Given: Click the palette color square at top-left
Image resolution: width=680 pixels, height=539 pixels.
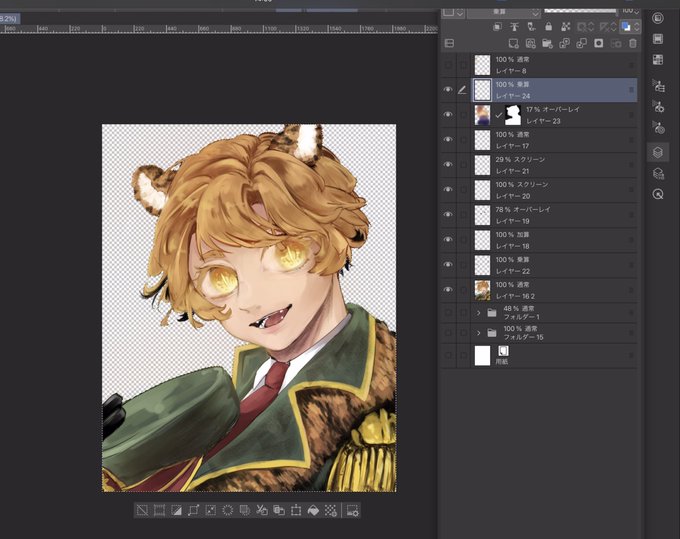Looking at the screenshot, I should coord(448,12).
